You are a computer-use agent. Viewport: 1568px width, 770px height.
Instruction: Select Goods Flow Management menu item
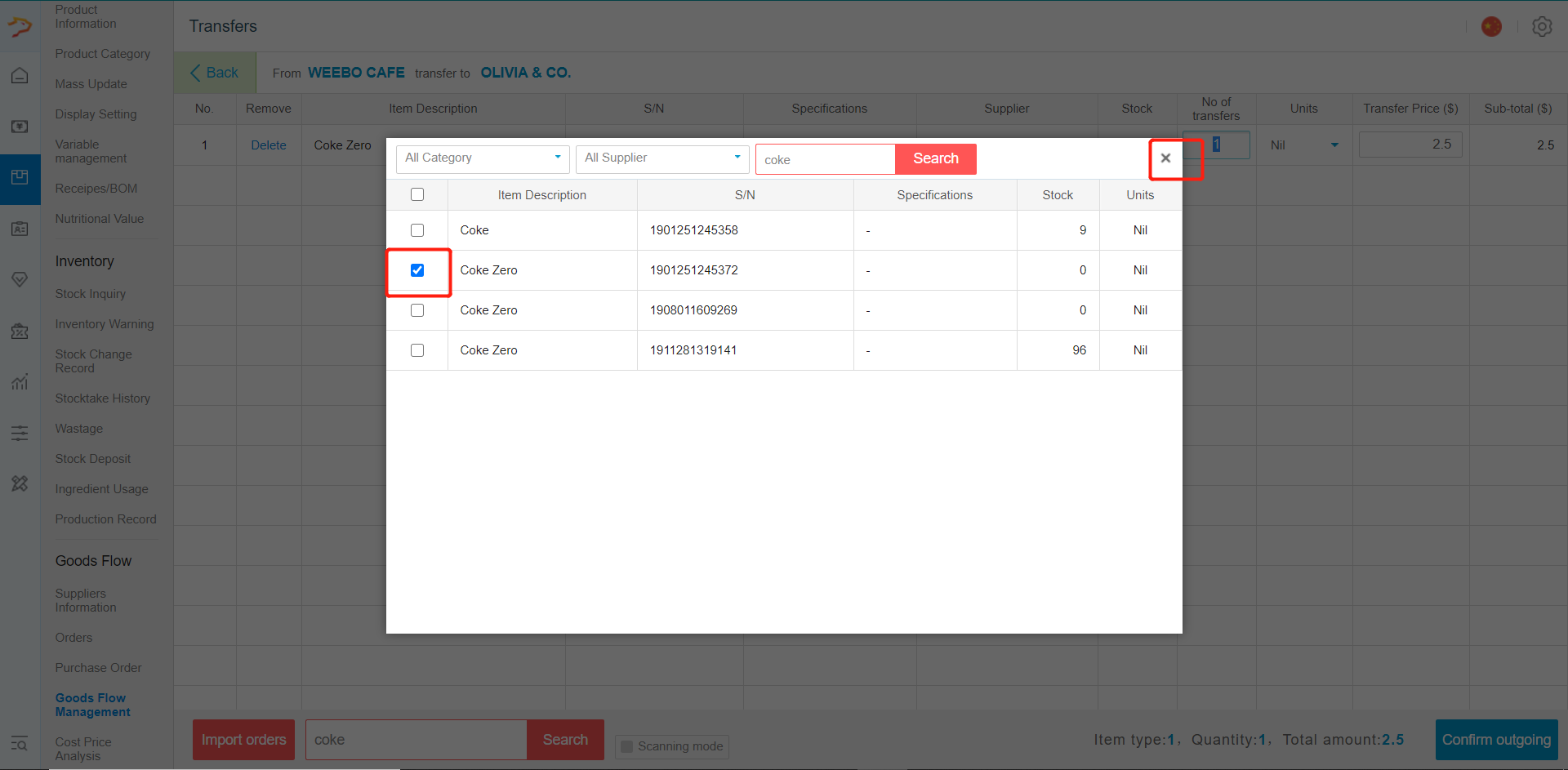click(93, 705)
